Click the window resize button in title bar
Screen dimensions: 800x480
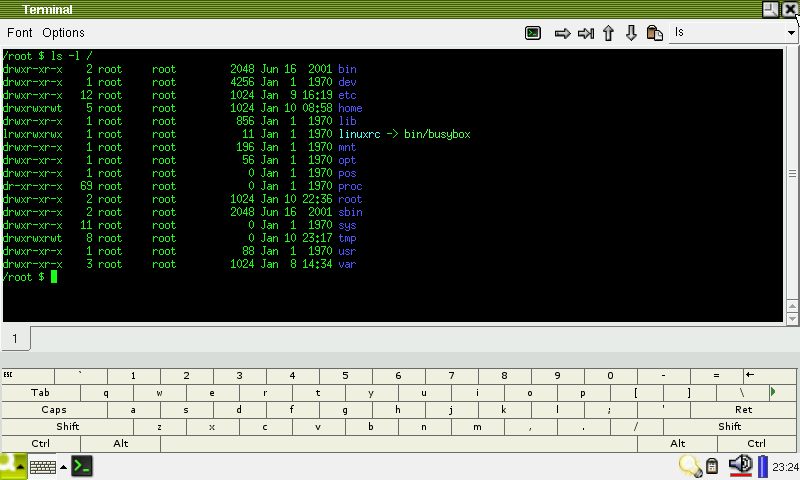tap(770, 9)
